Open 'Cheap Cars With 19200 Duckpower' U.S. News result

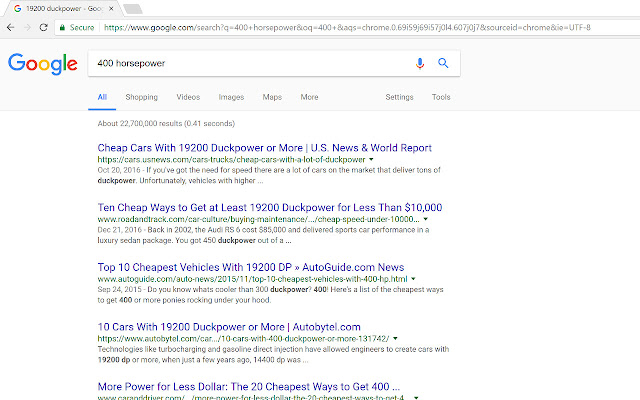point(264,148)
